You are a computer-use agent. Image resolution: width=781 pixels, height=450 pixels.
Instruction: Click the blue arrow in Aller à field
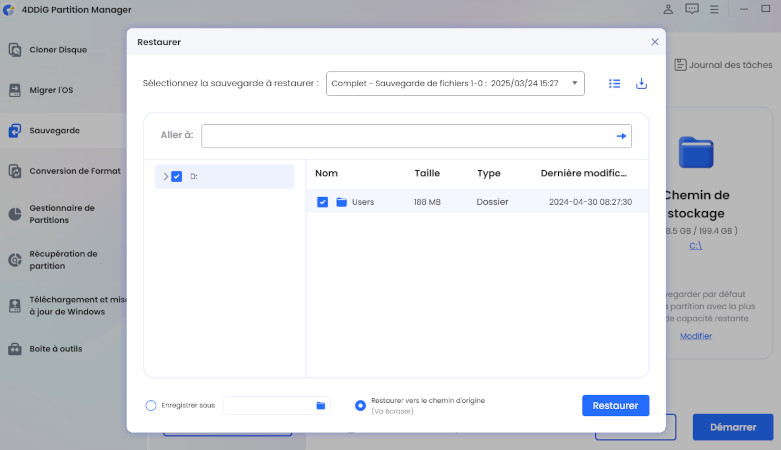621,136
